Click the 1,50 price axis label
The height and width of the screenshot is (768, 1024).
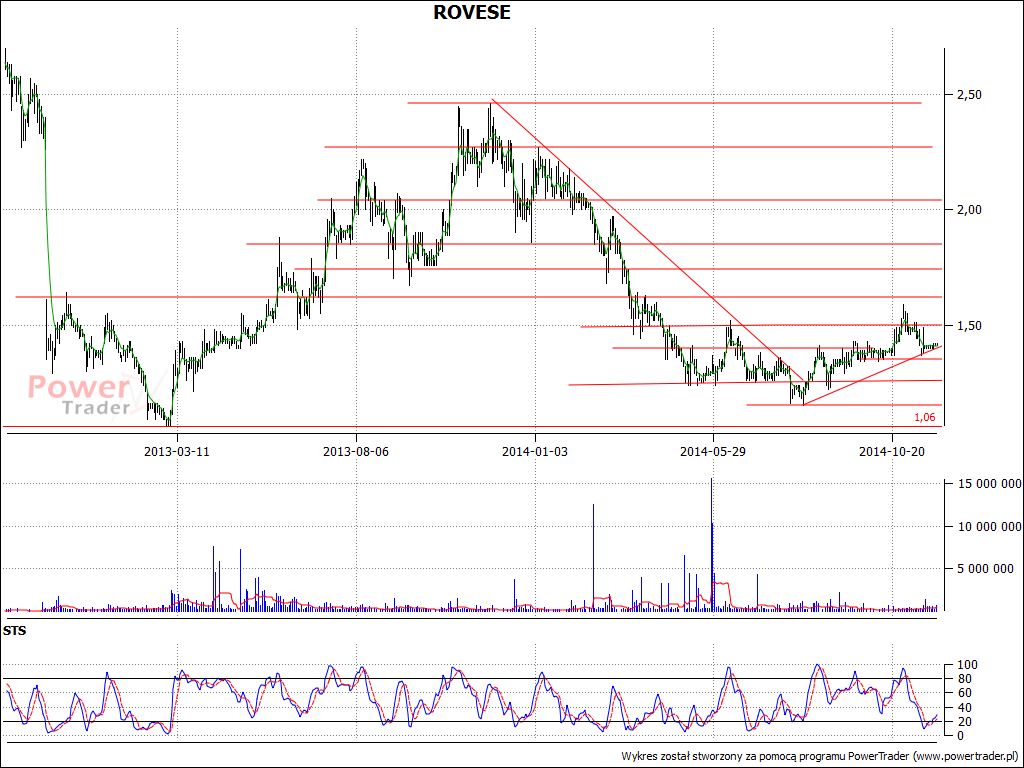[968, 326]
